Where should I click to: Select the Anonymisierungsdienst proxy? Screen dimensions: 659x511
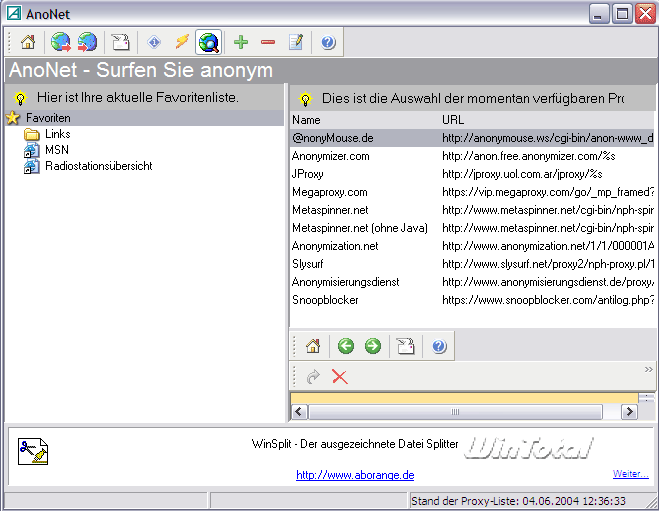pyautogui.click(x=472, y=282)
